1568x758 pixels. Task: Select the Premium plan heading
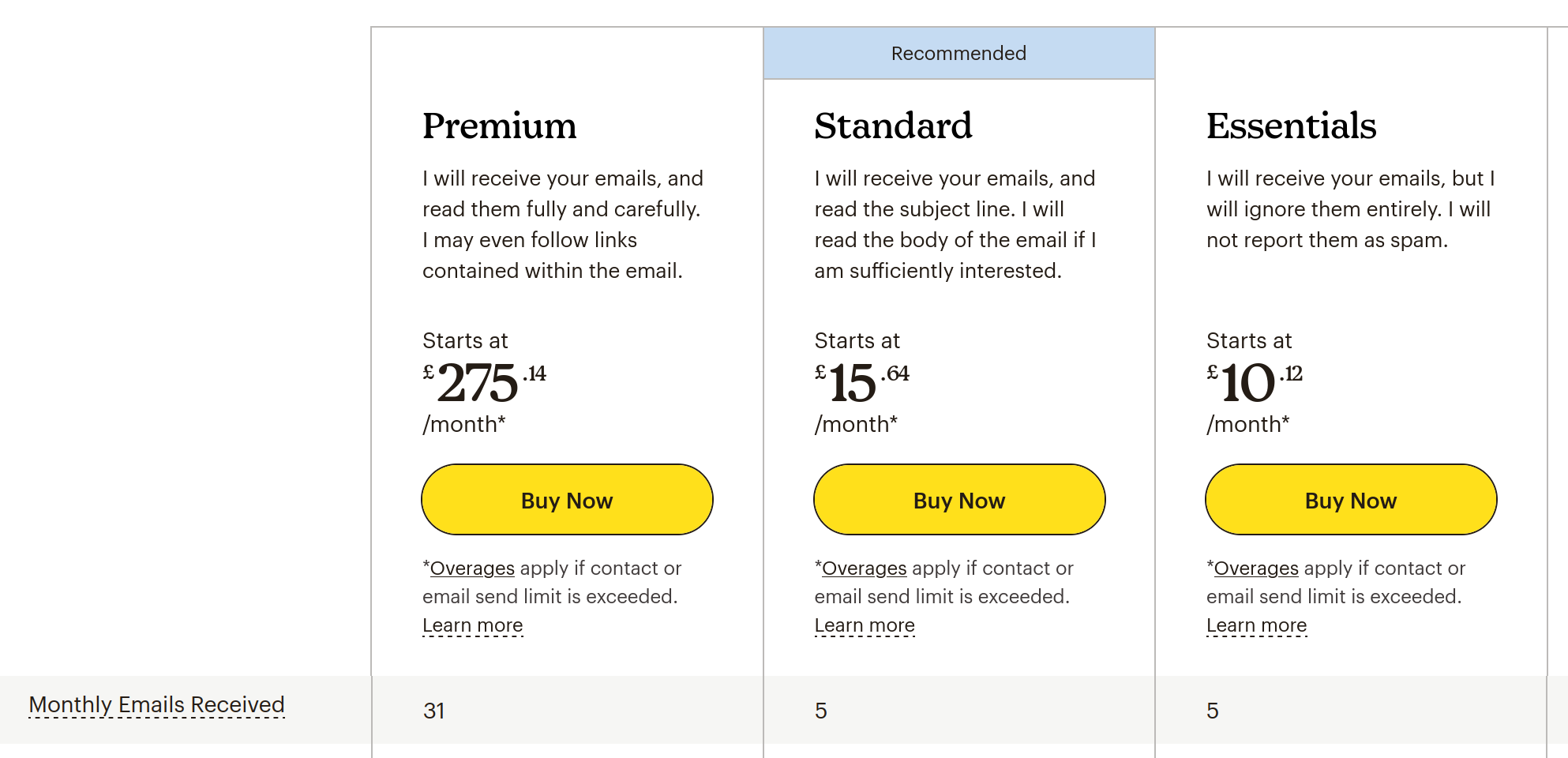[500, 126]
